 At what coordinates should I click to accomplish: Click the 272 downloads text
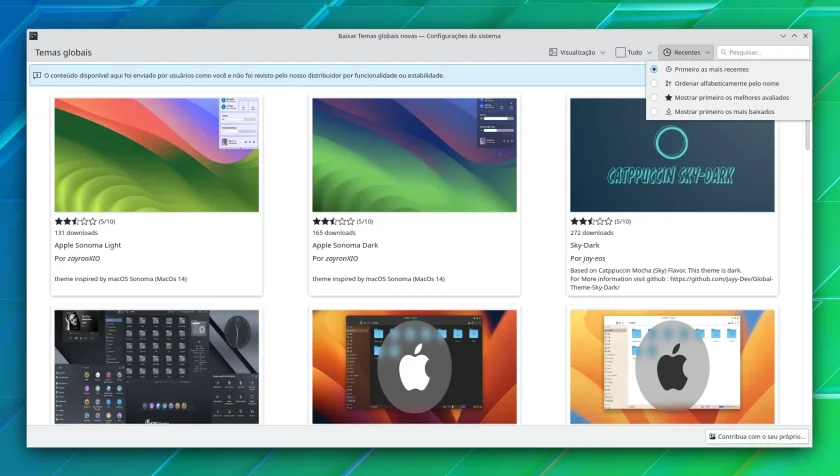pyautogui.click(x=592, y=233)
